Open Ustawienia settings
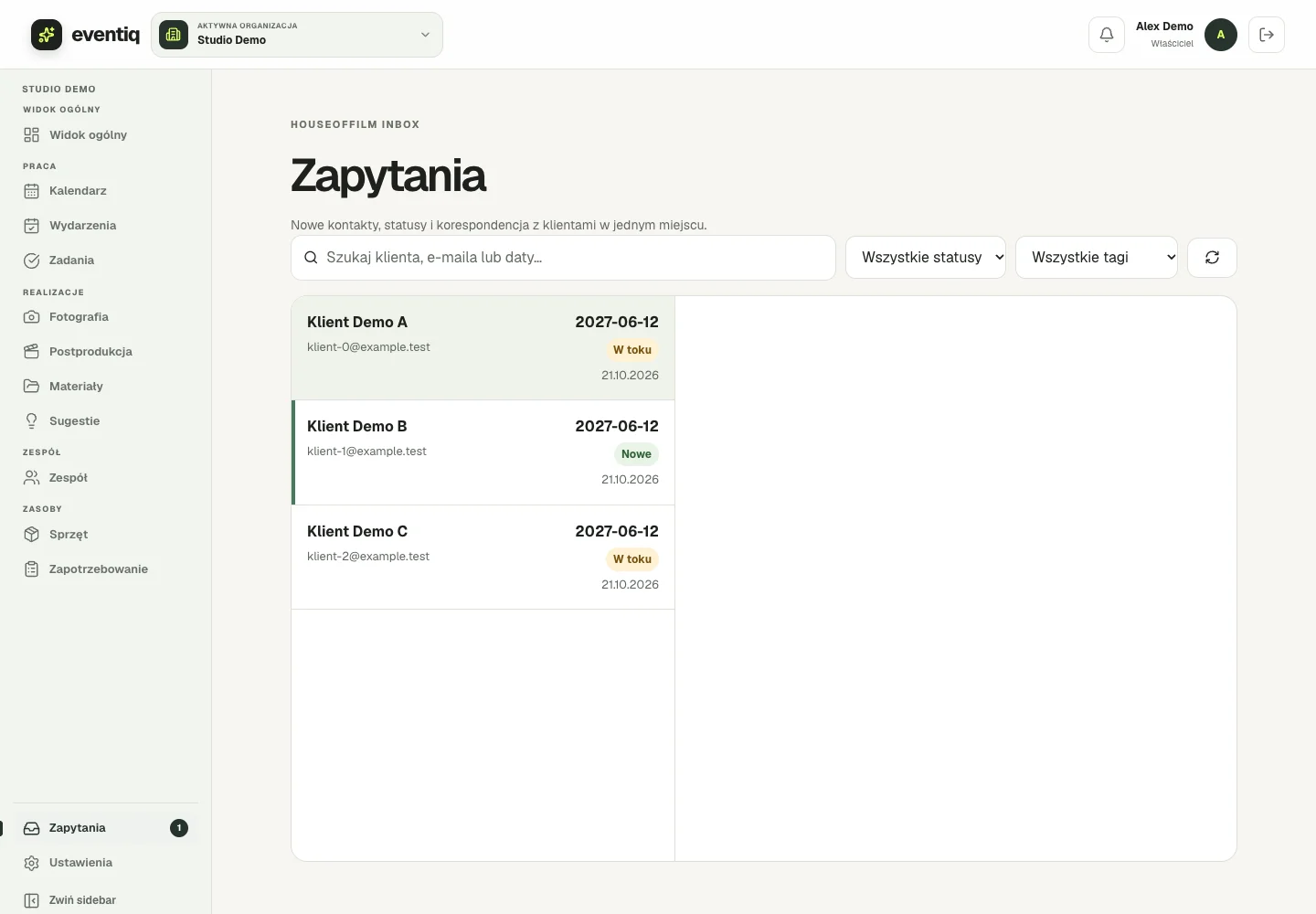The width and height of the screenshot is (1316, 914). pos(105,863)
